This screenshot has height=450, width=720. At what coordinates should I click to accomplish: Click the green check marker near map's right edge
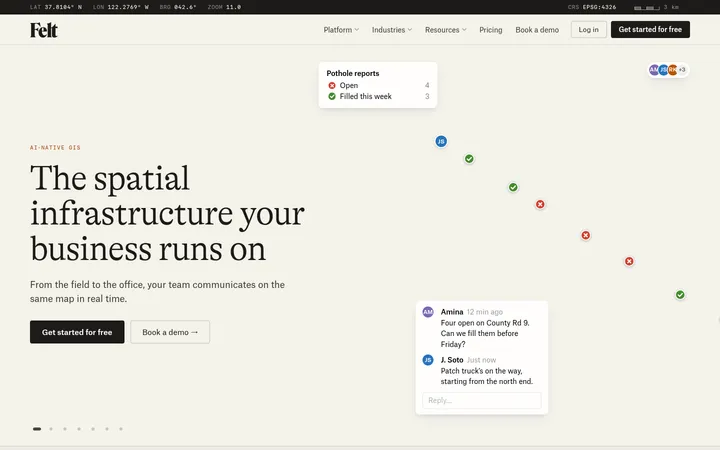point(680,295)
